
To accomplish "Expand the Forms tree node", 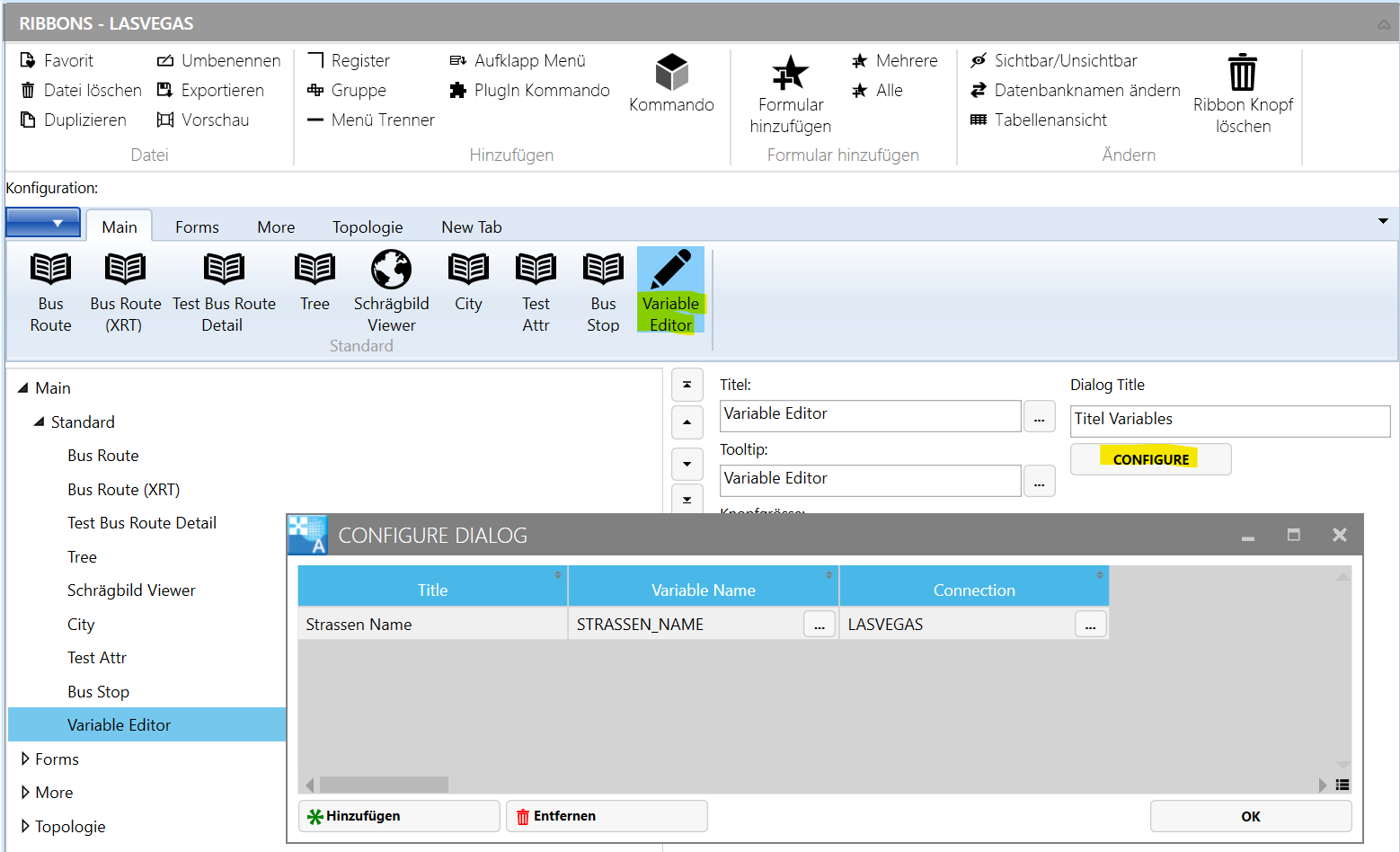I will 25,759.
